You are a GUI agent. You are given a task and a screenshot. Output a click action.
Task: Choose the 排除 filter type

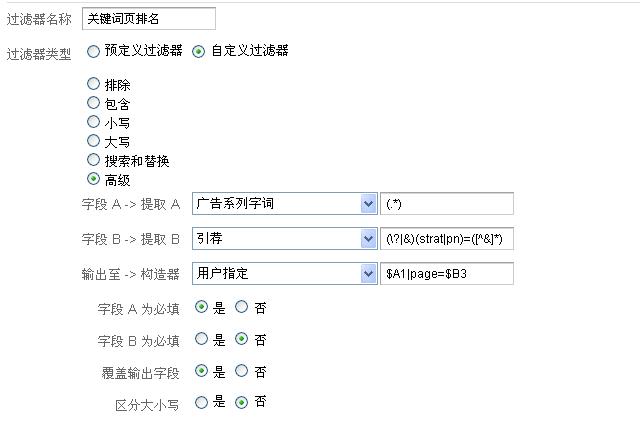94,84
